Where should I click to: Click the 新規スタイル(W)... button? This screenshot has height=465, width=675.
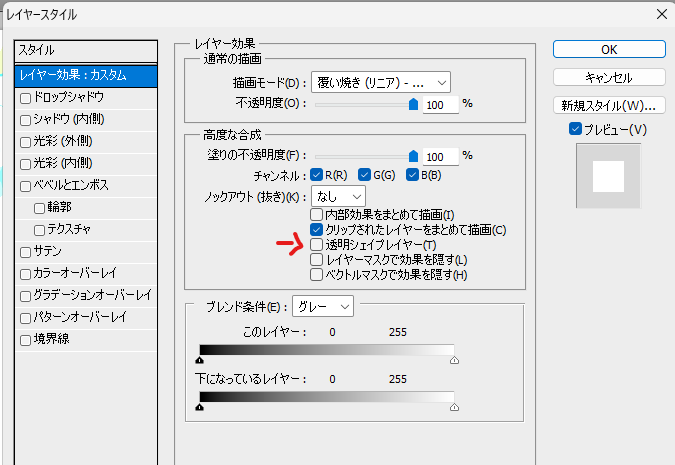608,105
